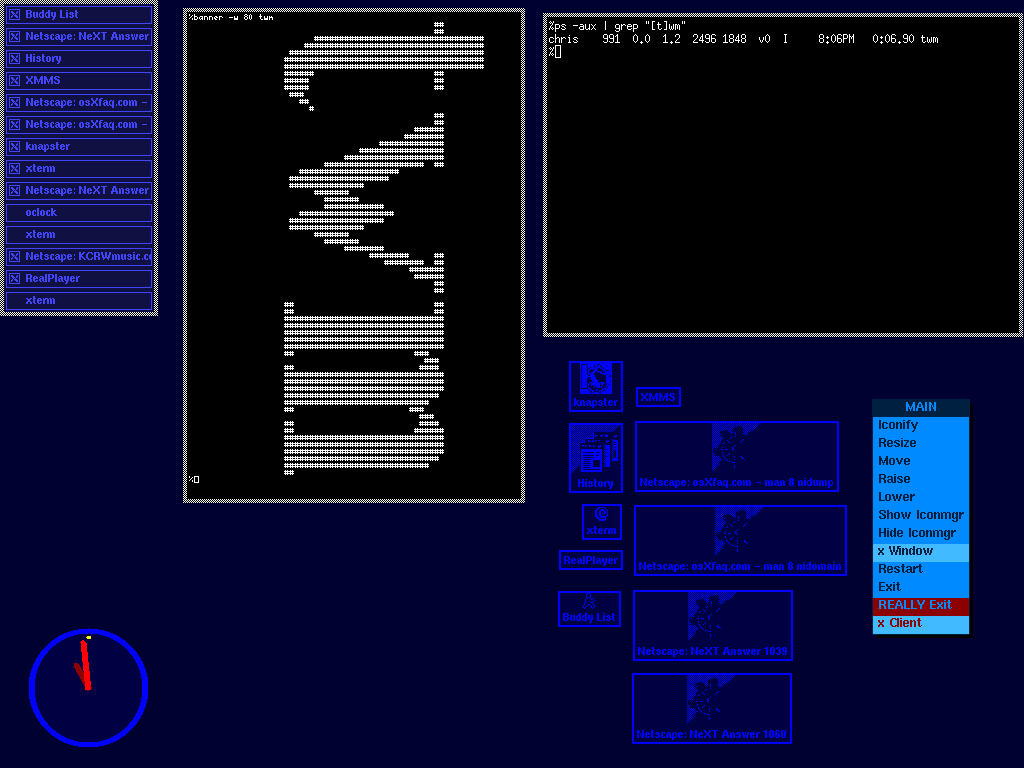Select History in the icon manager list
This screenshot has height=768, width=1024.
click(79, 58)
